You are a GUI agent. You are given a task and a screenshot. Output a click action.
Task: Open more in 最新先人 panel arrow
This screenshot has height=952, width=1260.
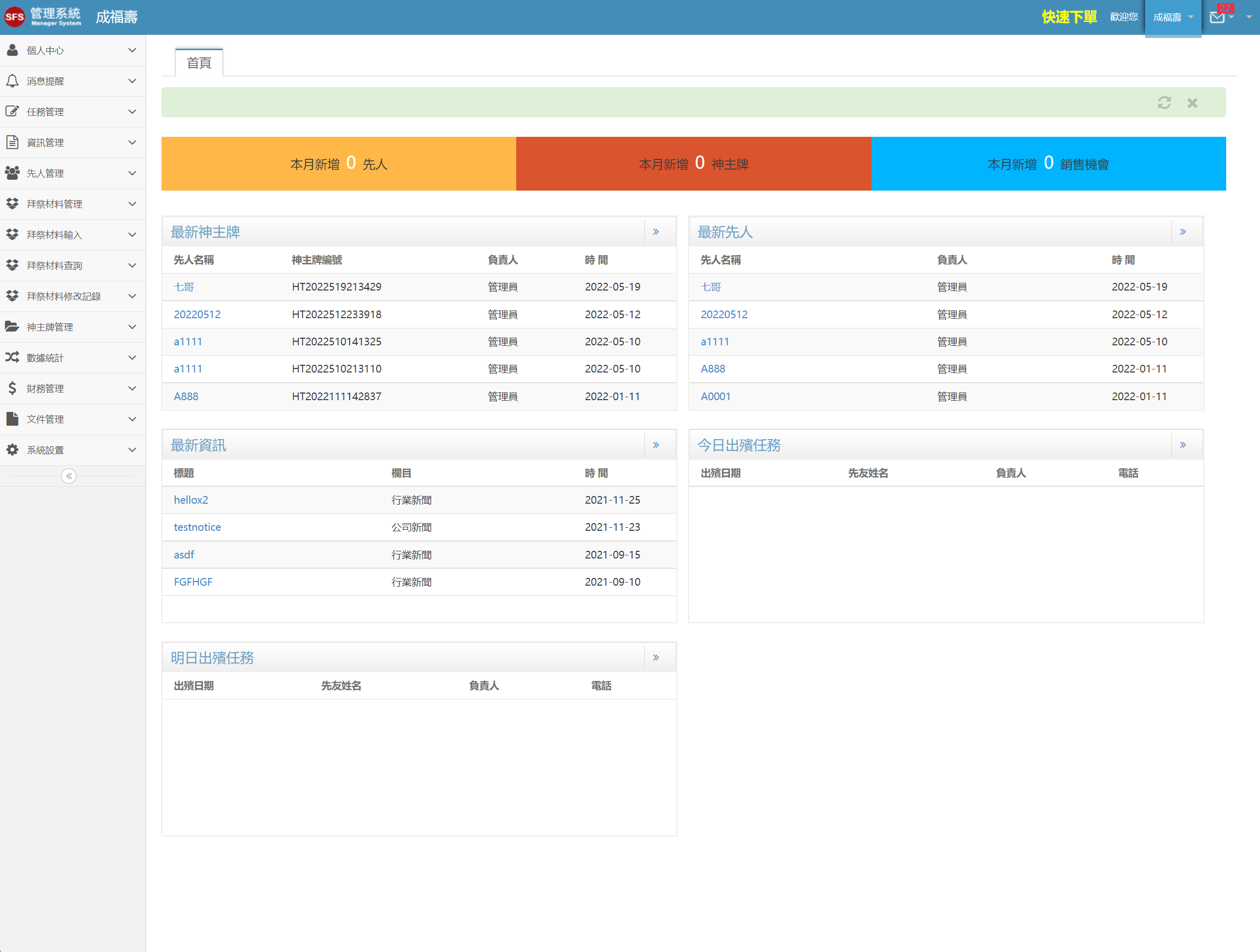pyautogui.click(x=1183, y=232)
